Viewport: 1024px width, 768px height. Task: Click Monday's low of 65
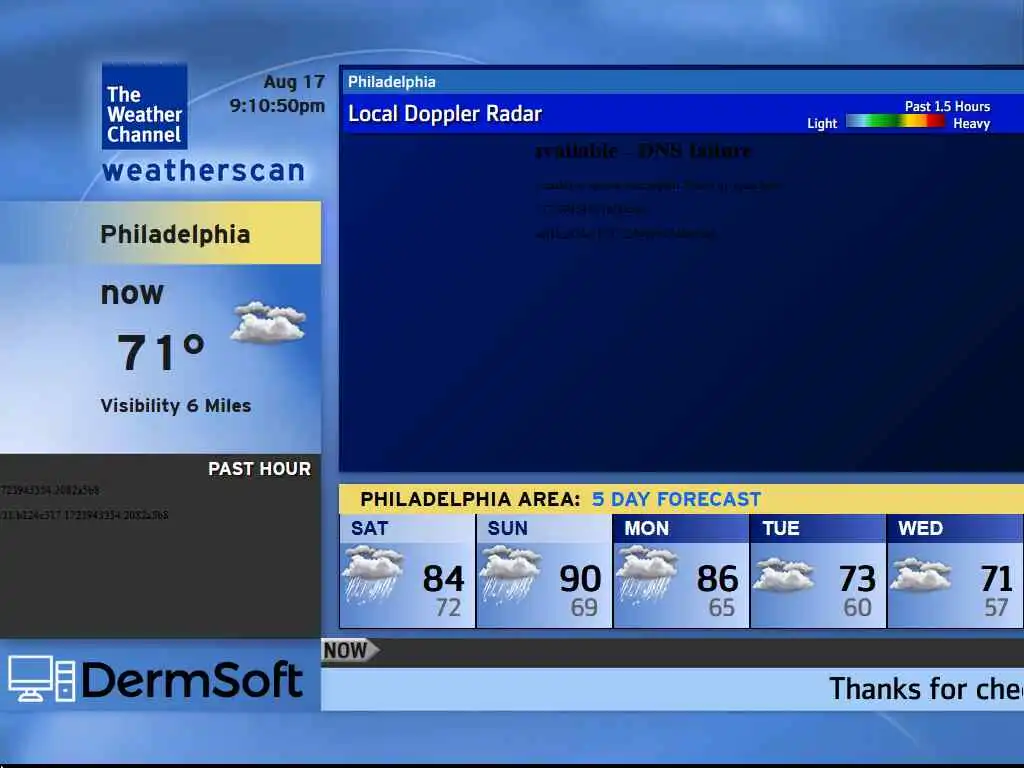(722, 608)
